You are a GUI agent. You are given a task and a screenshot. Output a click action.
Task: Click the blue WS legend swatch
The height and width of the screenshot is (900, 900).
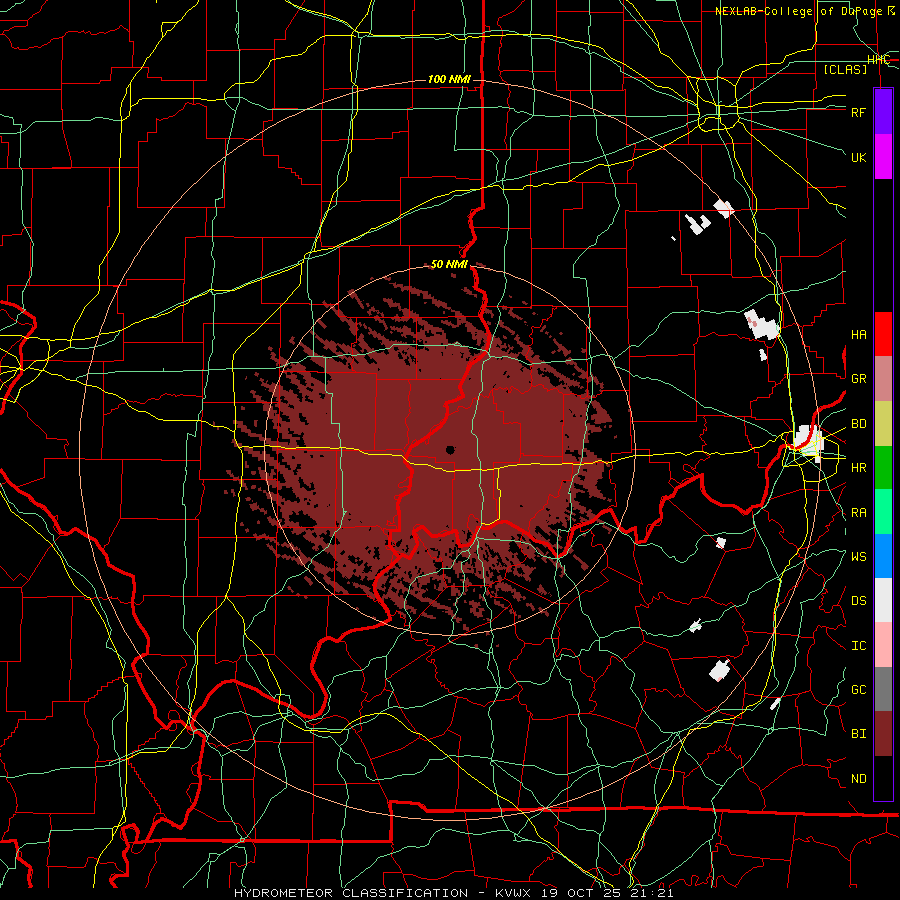[883, 556]
